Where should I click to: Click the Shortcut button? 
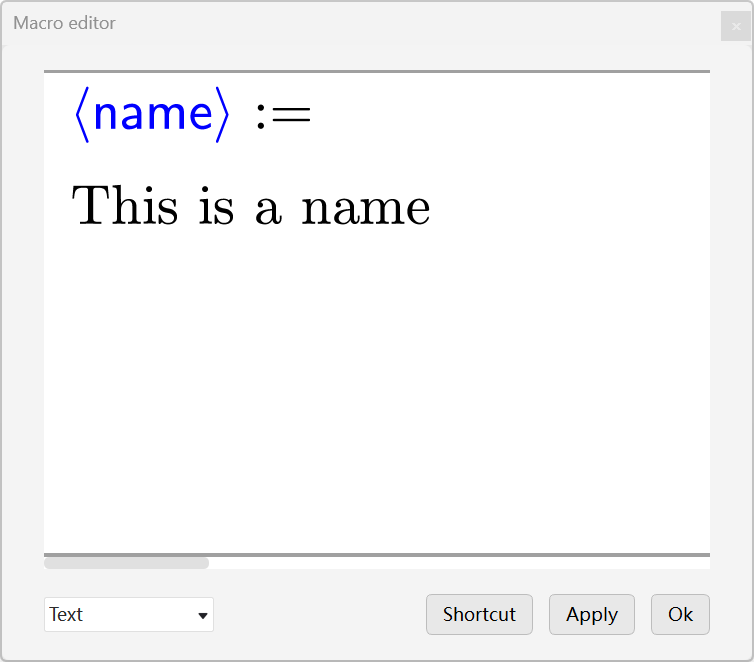[479, 614]
